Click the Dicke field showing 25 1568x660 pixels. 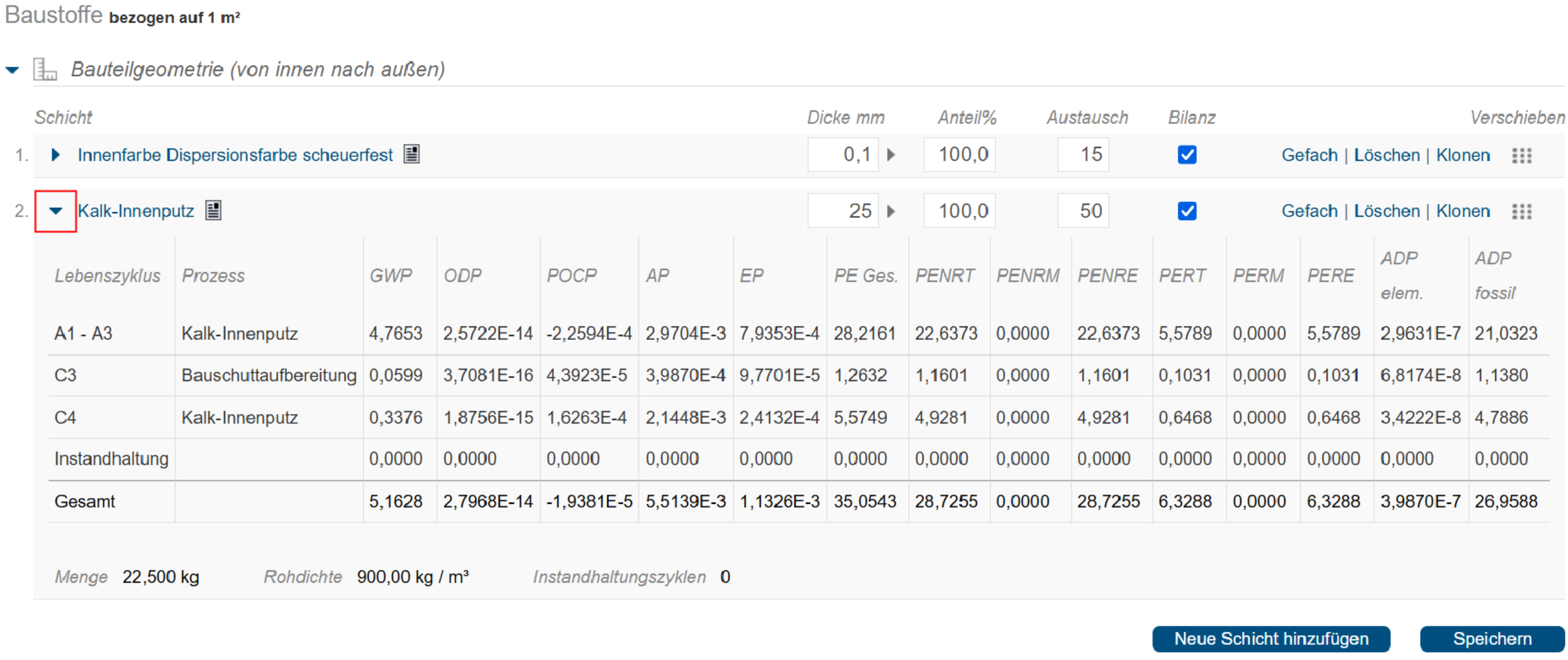click(x=843, y=211)
